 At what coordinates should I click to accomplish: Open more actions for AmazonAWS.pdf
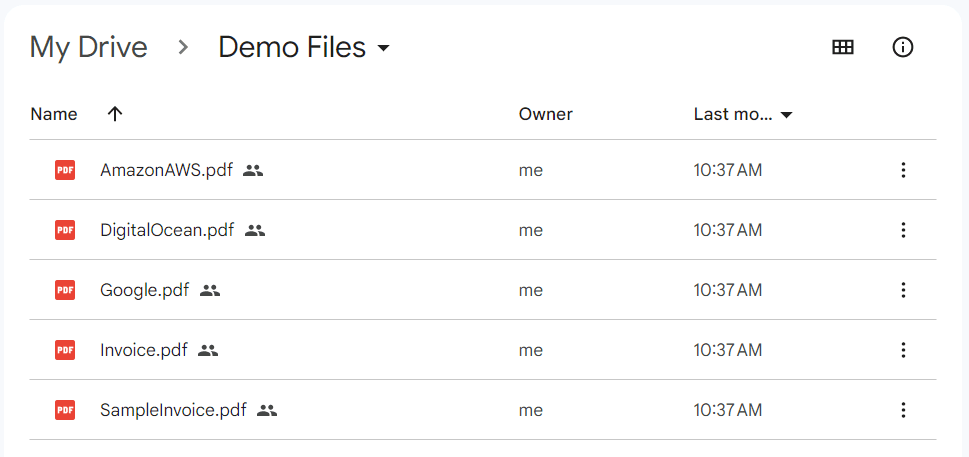(x=903, y=170)
